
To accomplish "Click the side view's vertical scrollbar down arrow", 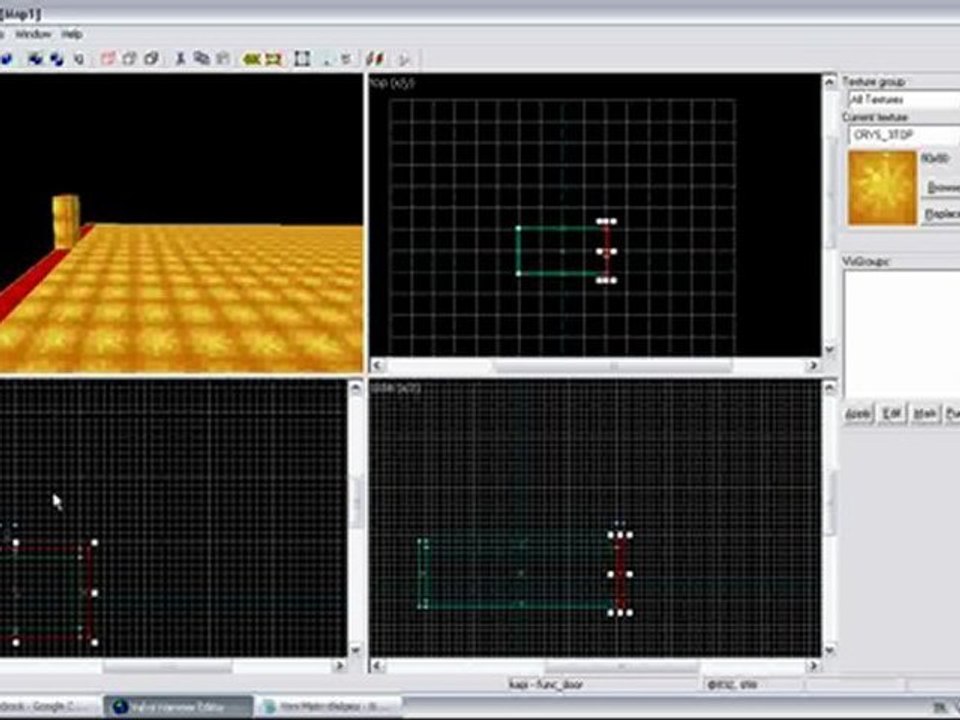I will pos(830,650).
